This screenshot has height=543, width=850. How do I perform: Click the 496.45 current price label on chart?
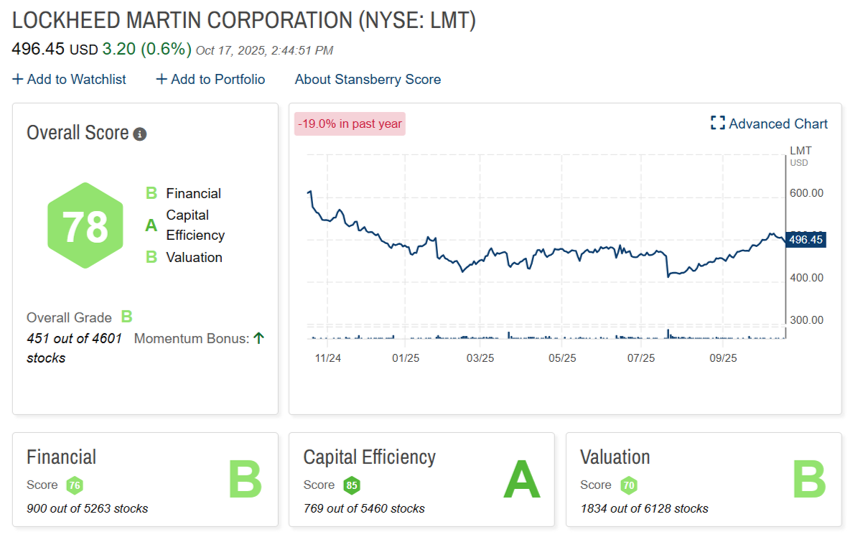pos(804,240)
